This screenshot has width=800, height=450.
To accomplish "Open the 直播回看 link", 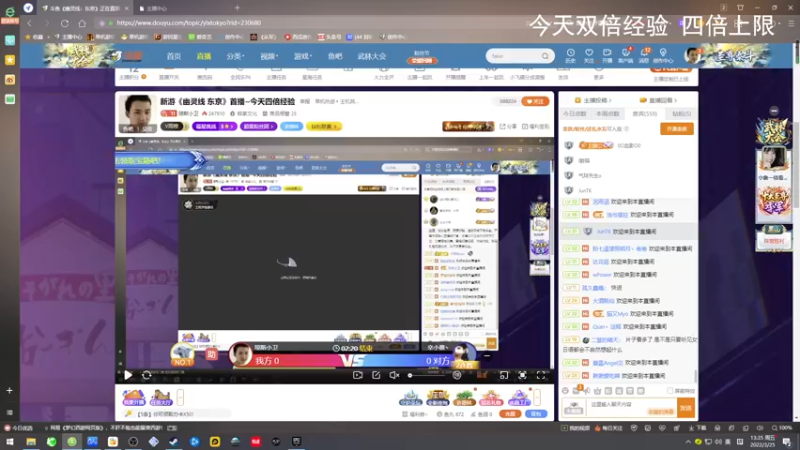I will [658, 100].
